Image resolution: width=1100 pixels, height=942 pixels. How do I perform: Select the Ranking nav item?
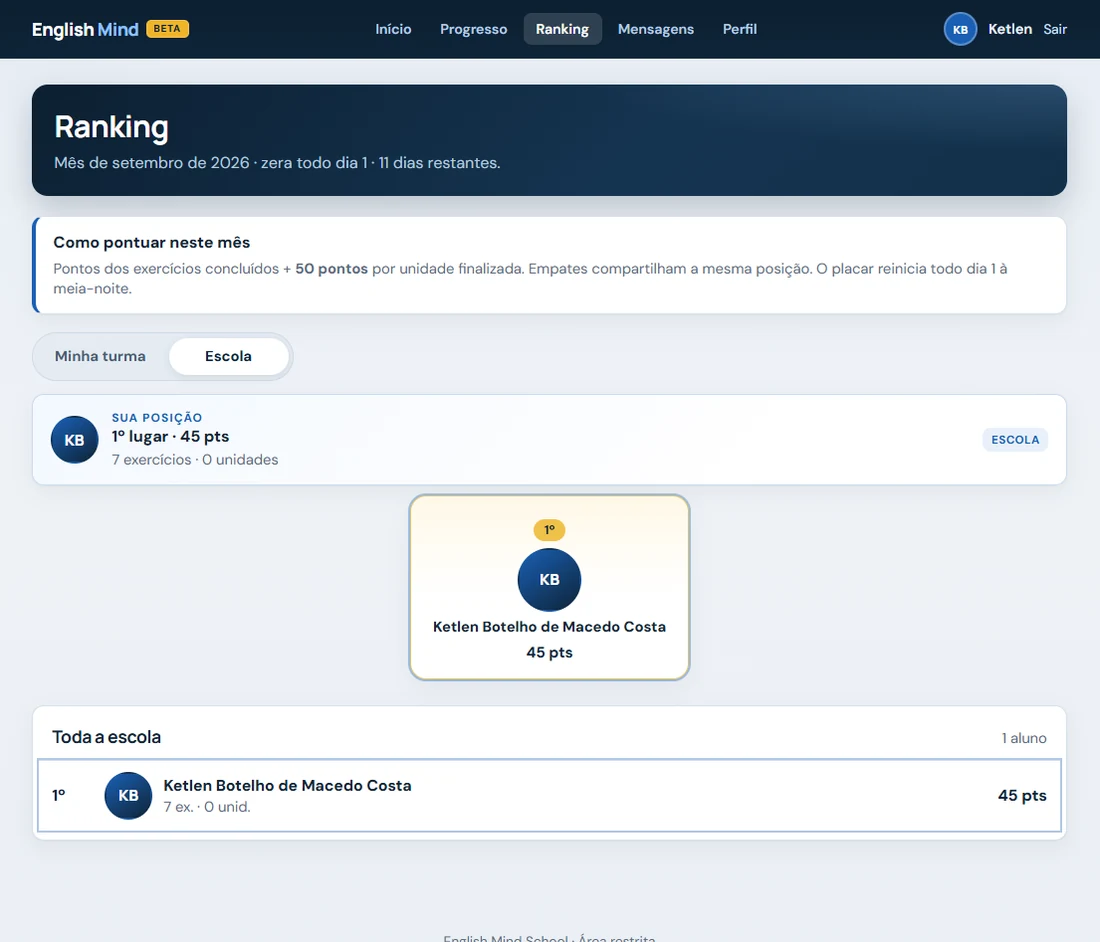pos(563,29)
